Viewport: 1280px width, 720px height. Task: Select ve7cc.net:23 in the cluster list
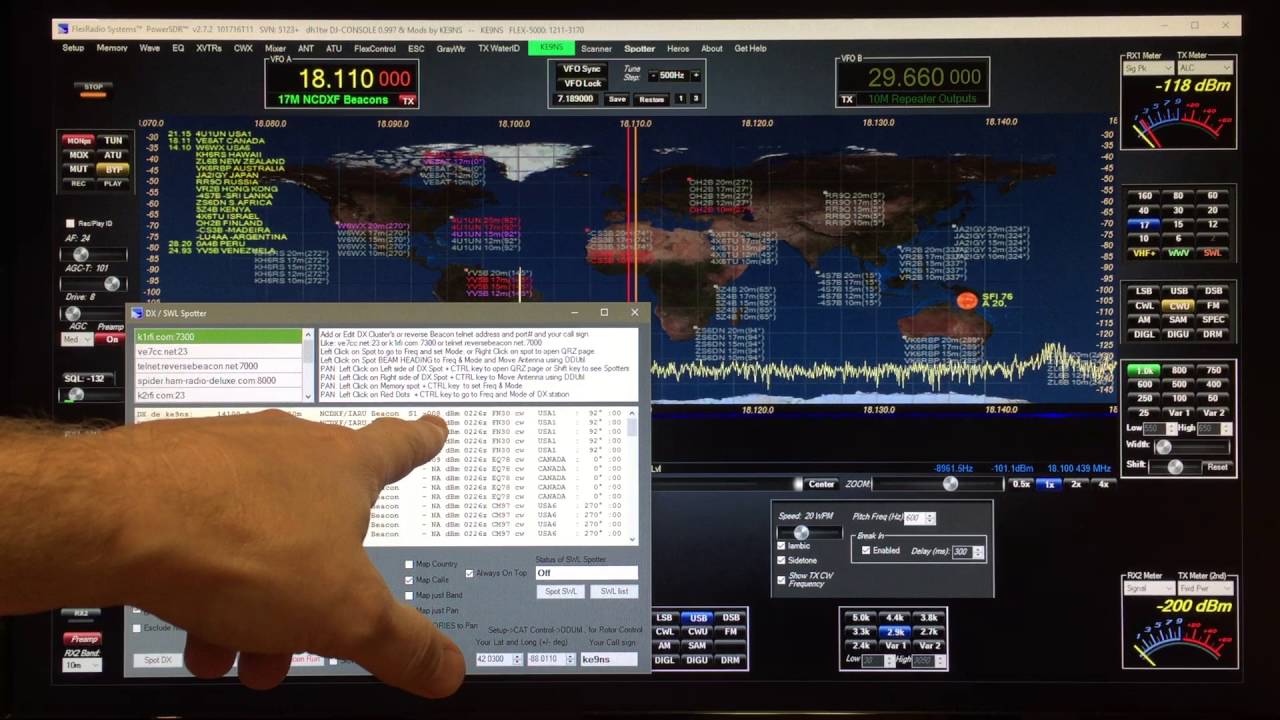coord(219,352)
